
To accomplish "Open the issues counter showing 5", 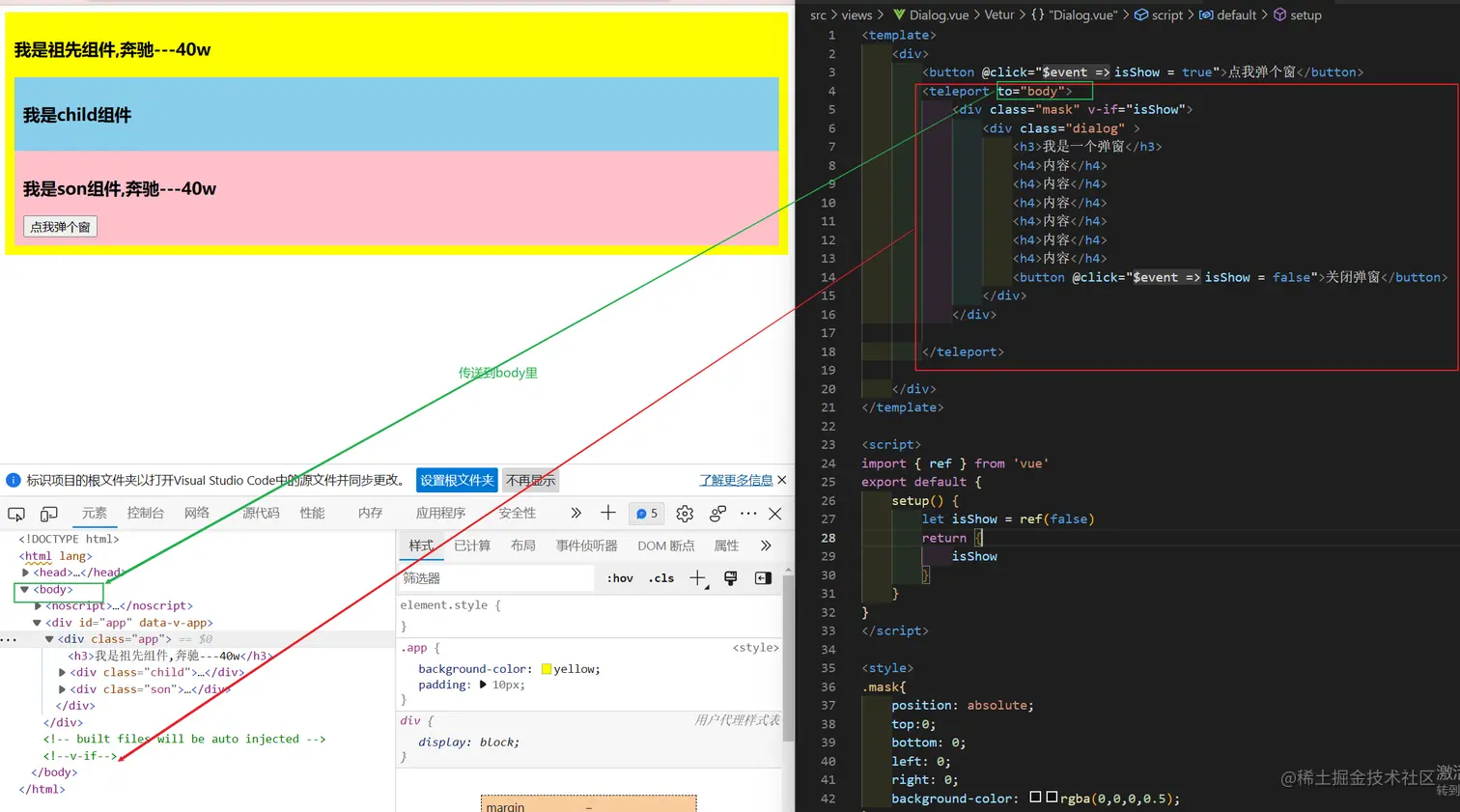I will 646,514.
